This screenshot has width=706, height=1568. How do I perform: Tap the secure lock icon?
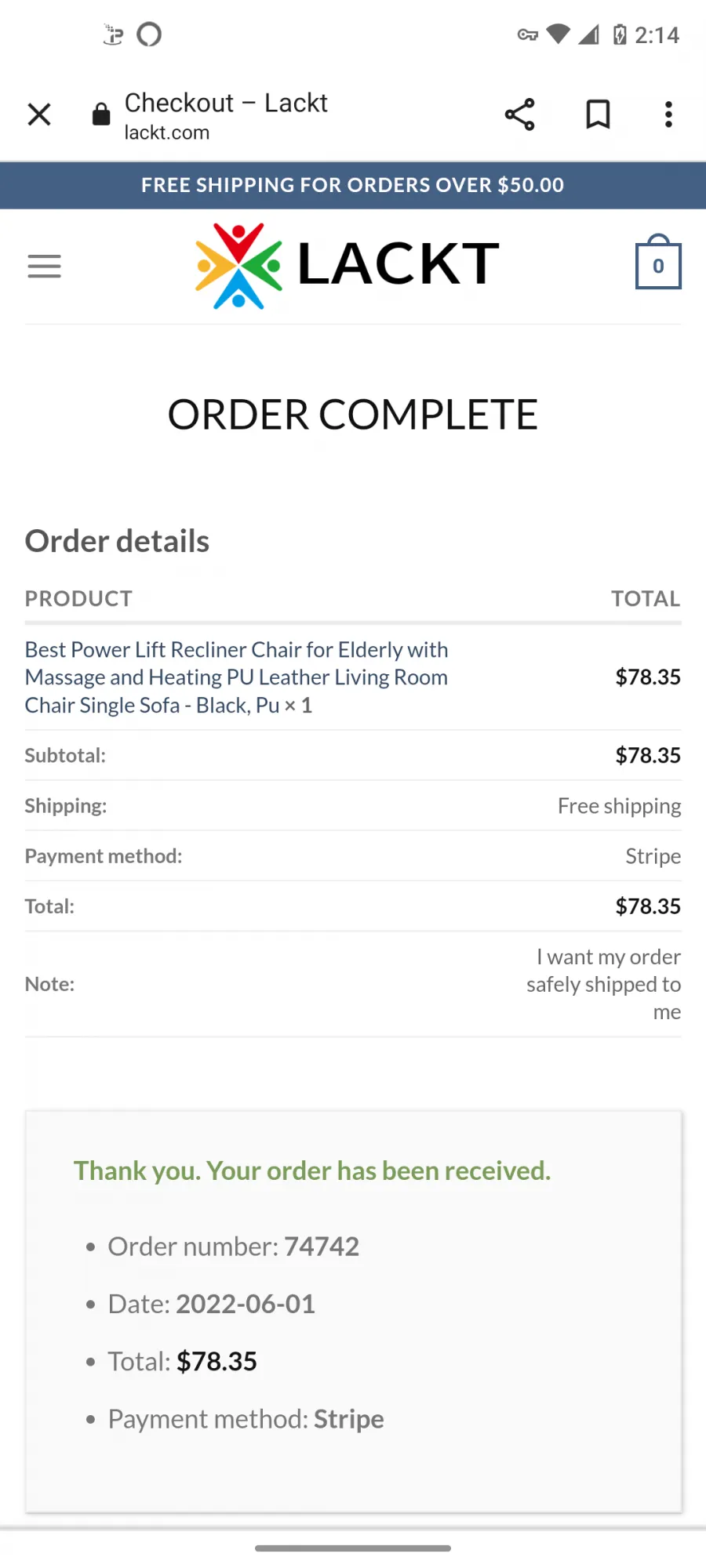[x=101, y=114]
